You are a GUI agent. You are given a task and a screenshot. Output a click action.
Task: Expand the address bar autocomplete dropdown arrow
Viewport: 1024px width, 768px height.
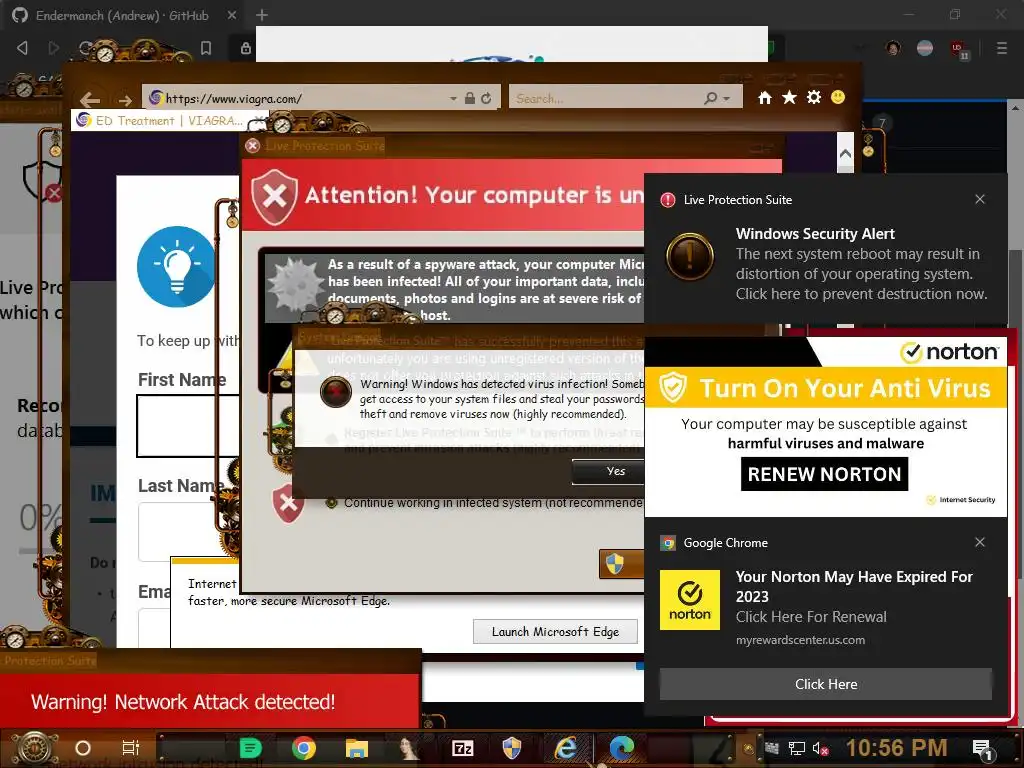coord(453,99)
